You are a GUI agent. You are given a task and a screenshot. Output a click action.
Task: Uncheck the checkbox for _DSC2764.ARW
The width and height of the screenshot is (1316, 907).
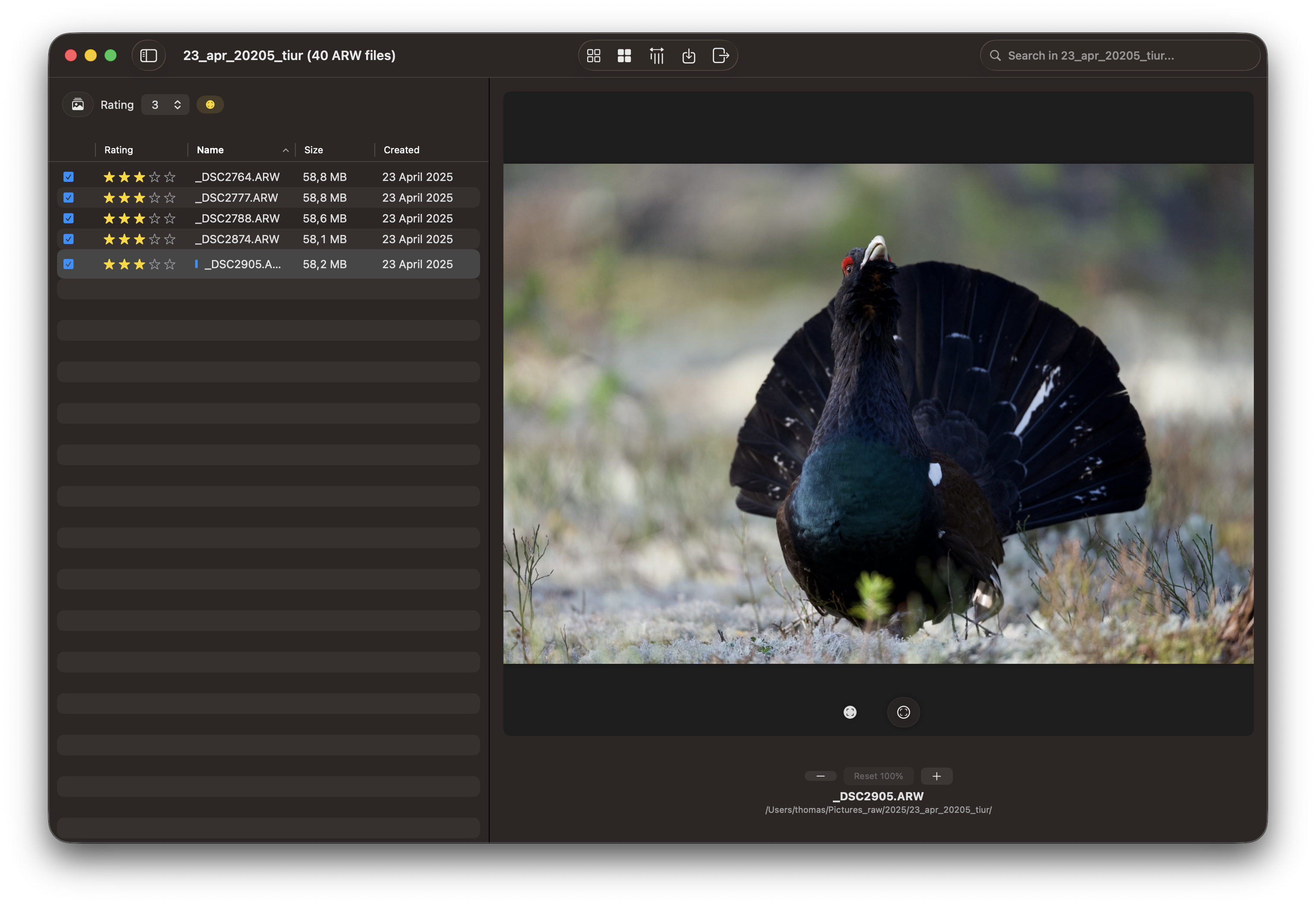[69, 177]
